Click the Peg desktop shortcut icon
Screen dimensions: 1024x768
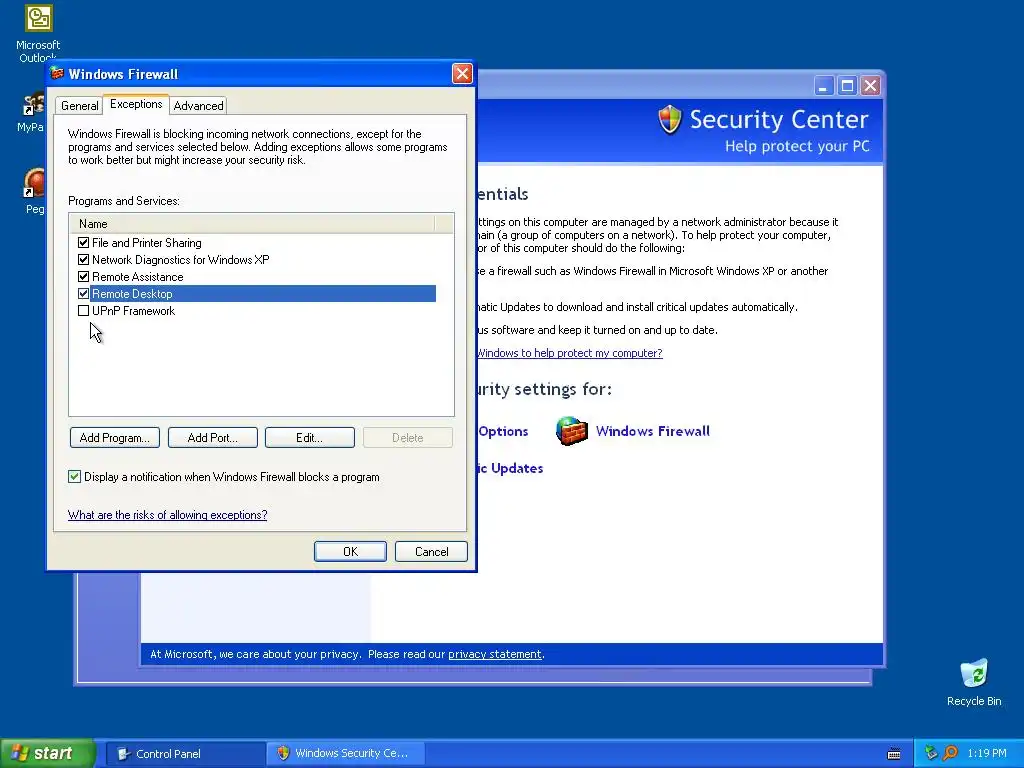[35, 183]
